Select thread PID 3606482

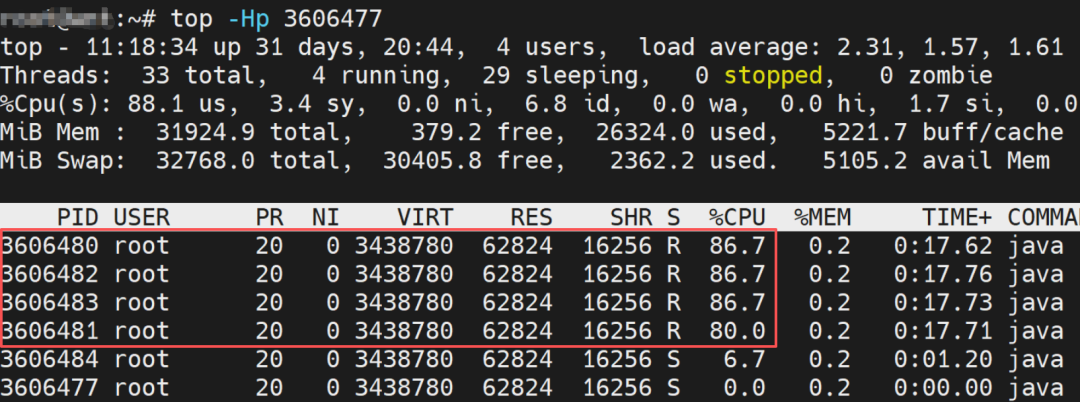(x=50, y=274)
